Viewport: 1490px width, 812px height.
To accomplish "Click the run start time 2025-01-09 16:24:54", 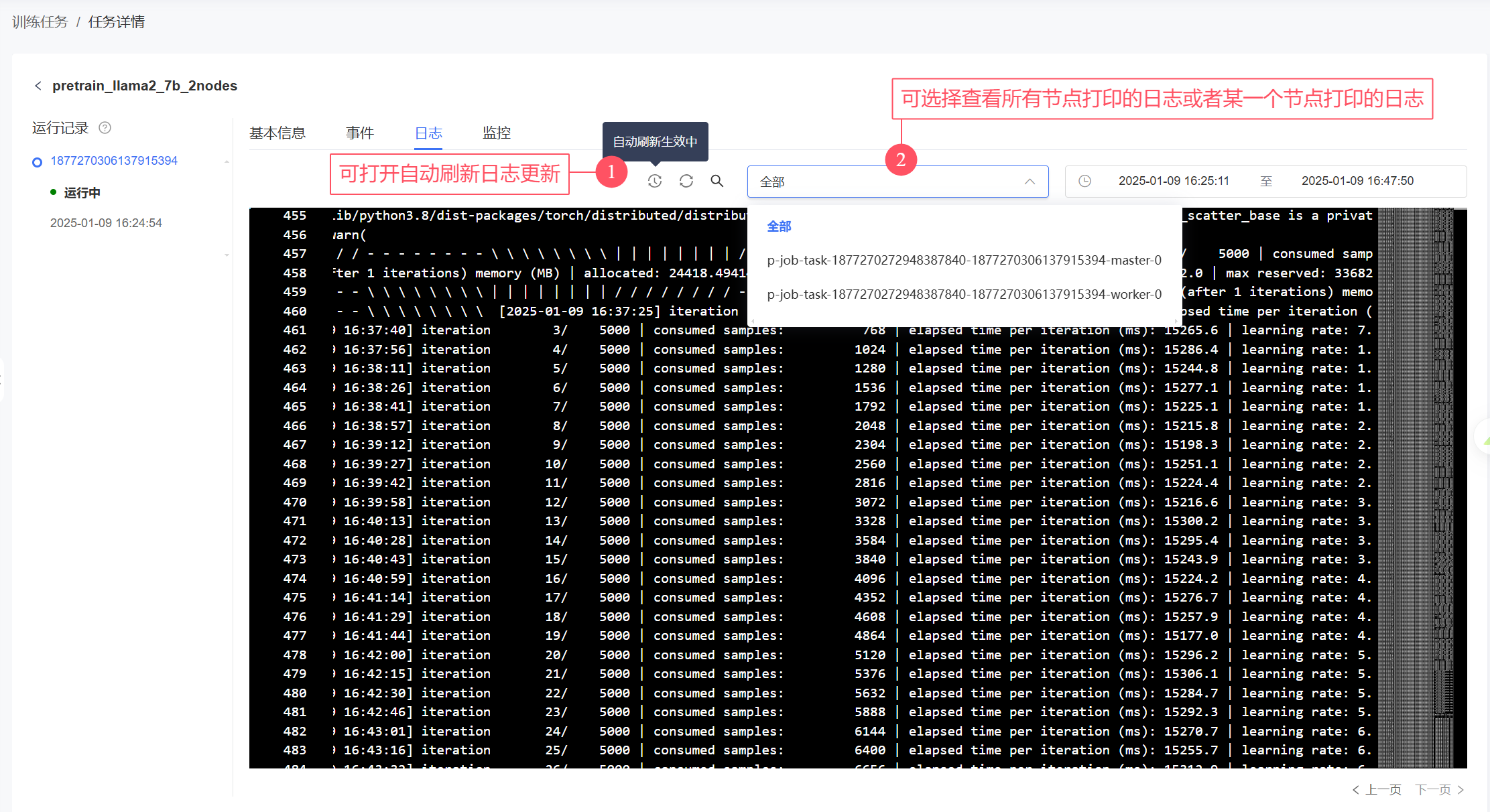I will coord(106,223).
